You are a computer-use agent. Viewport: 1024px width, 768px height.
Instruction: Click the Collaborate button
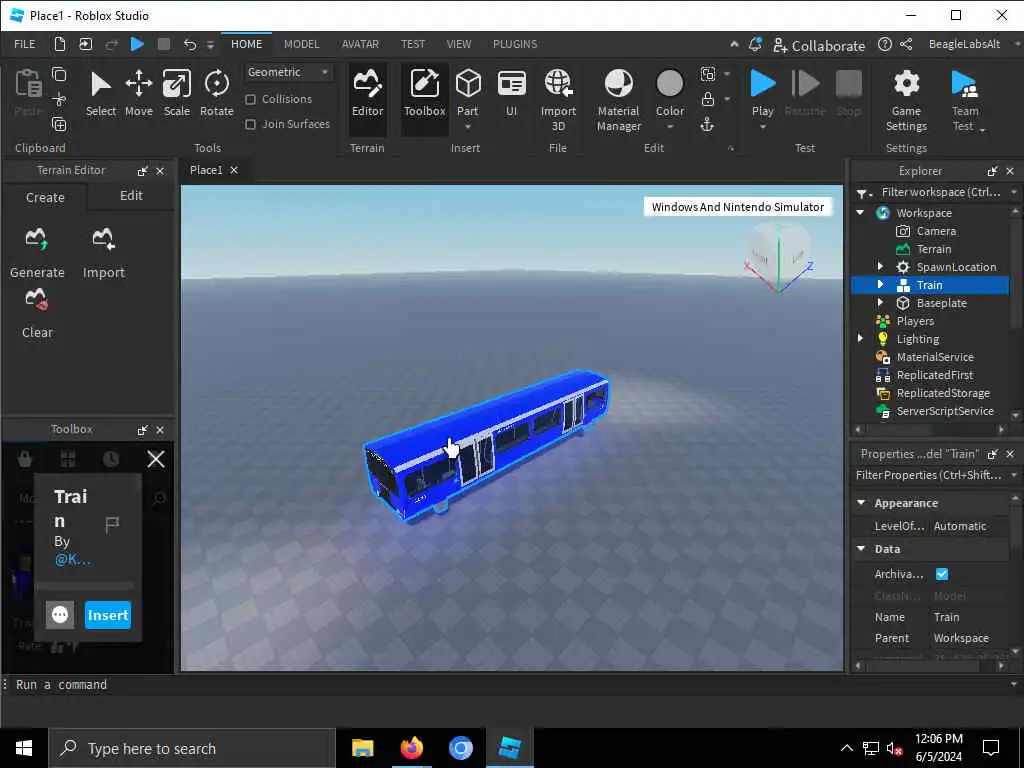click(x=818, y=45)
